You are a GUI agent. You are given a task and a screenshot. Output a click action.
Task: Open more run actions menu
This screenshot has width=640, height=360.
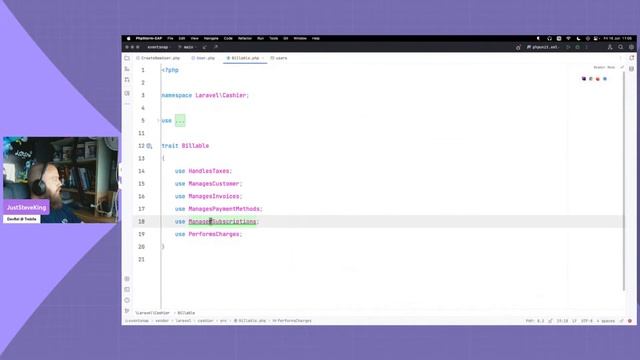click(587, 47)
